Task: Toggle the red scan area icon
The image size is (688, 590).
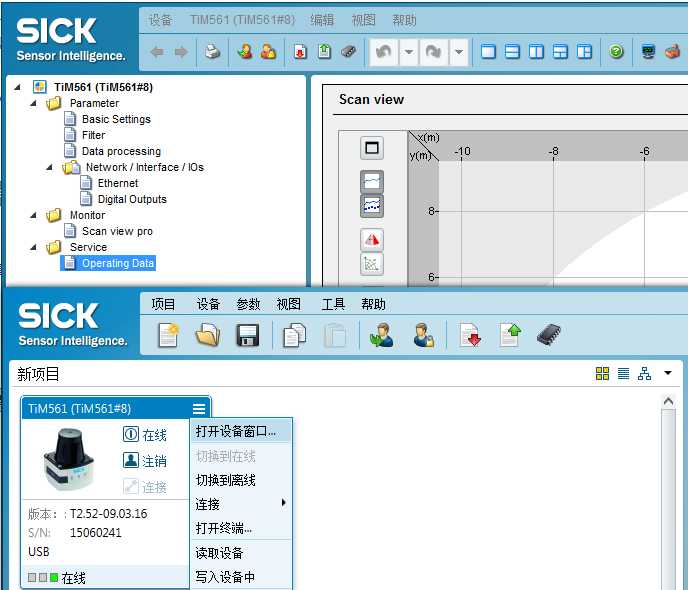Action: click(372, 240)
